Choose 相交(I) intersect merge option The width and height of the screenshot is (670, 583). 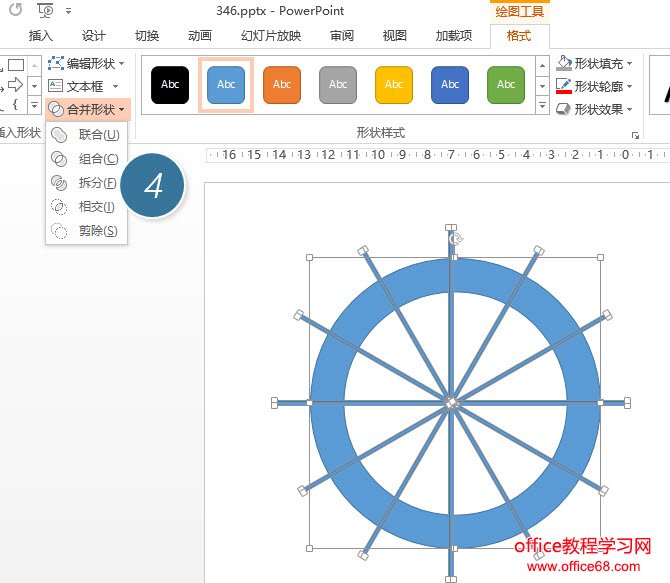[x=86, y=207]
